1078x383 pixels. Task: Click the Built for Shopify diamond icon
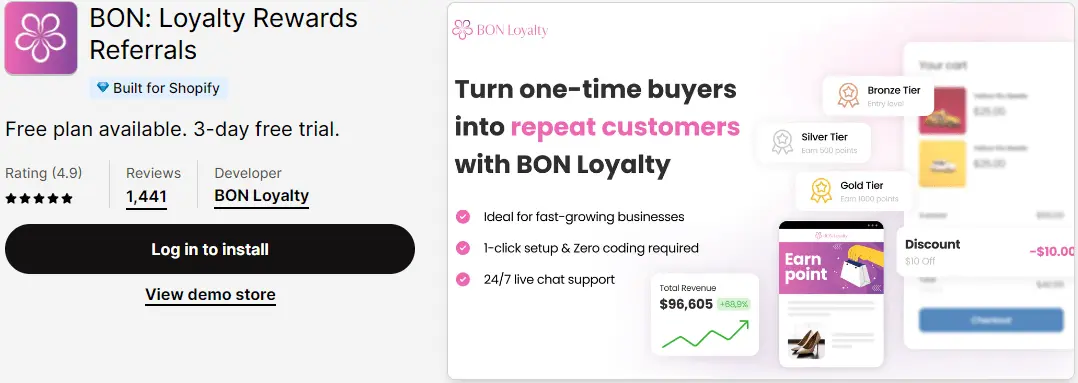click(103, 88)
